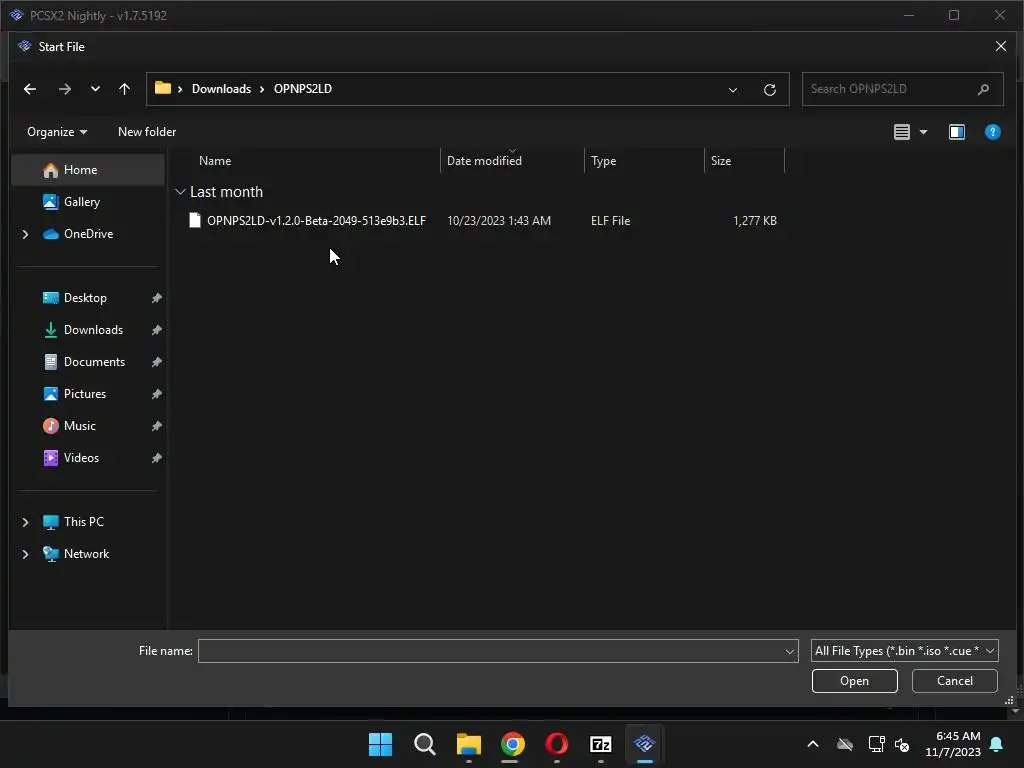Image resolution: width=1024 pixels, height=768 pixels.
Task: Go forward using the right arrow
Action: pos(65,89)
